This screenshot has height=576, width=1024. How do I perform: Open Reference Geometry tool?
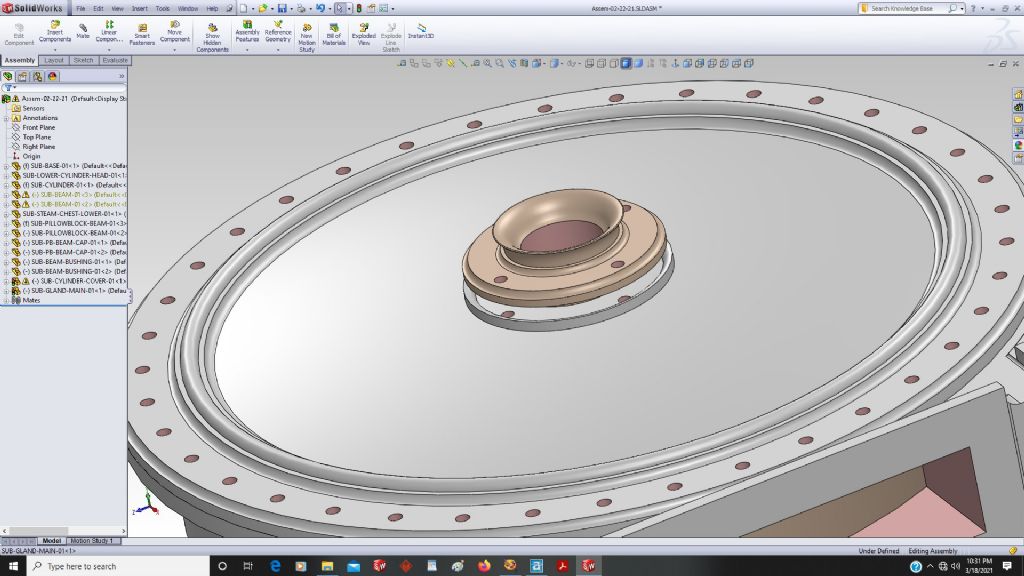point(278,31)
